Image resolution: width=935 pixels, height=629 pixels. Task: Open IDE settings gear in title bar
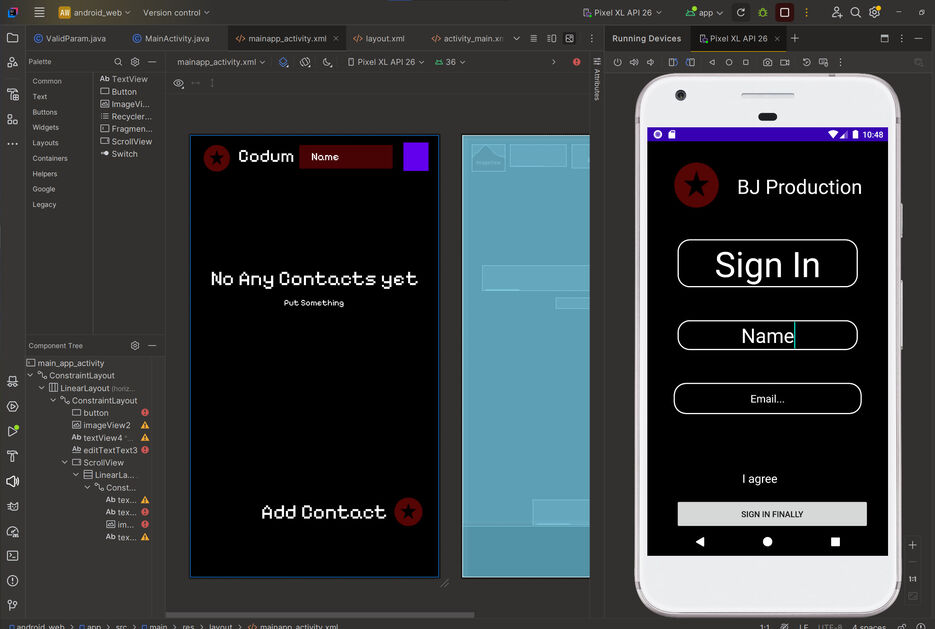click(875, 13)
